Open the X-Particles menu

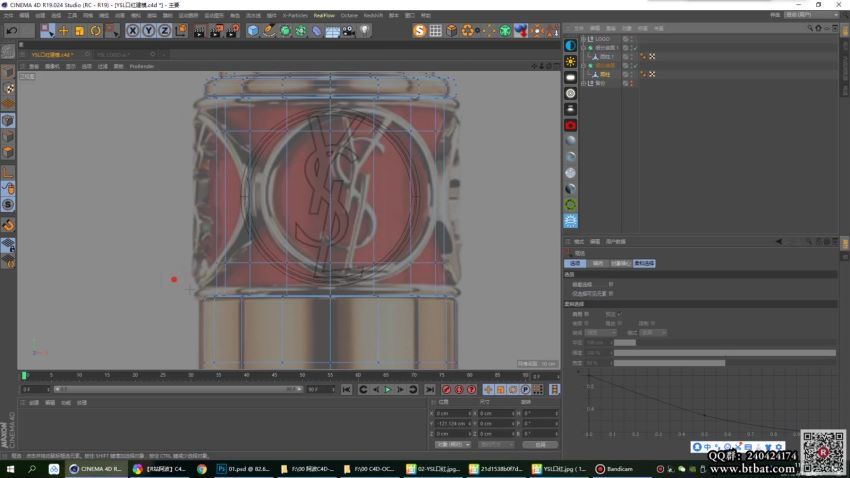coord(295,15)
